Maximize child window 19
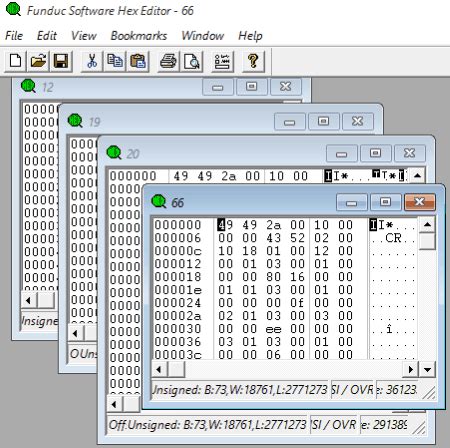The width and height of the screenshot is (450, 448). [x=323, y=122]
